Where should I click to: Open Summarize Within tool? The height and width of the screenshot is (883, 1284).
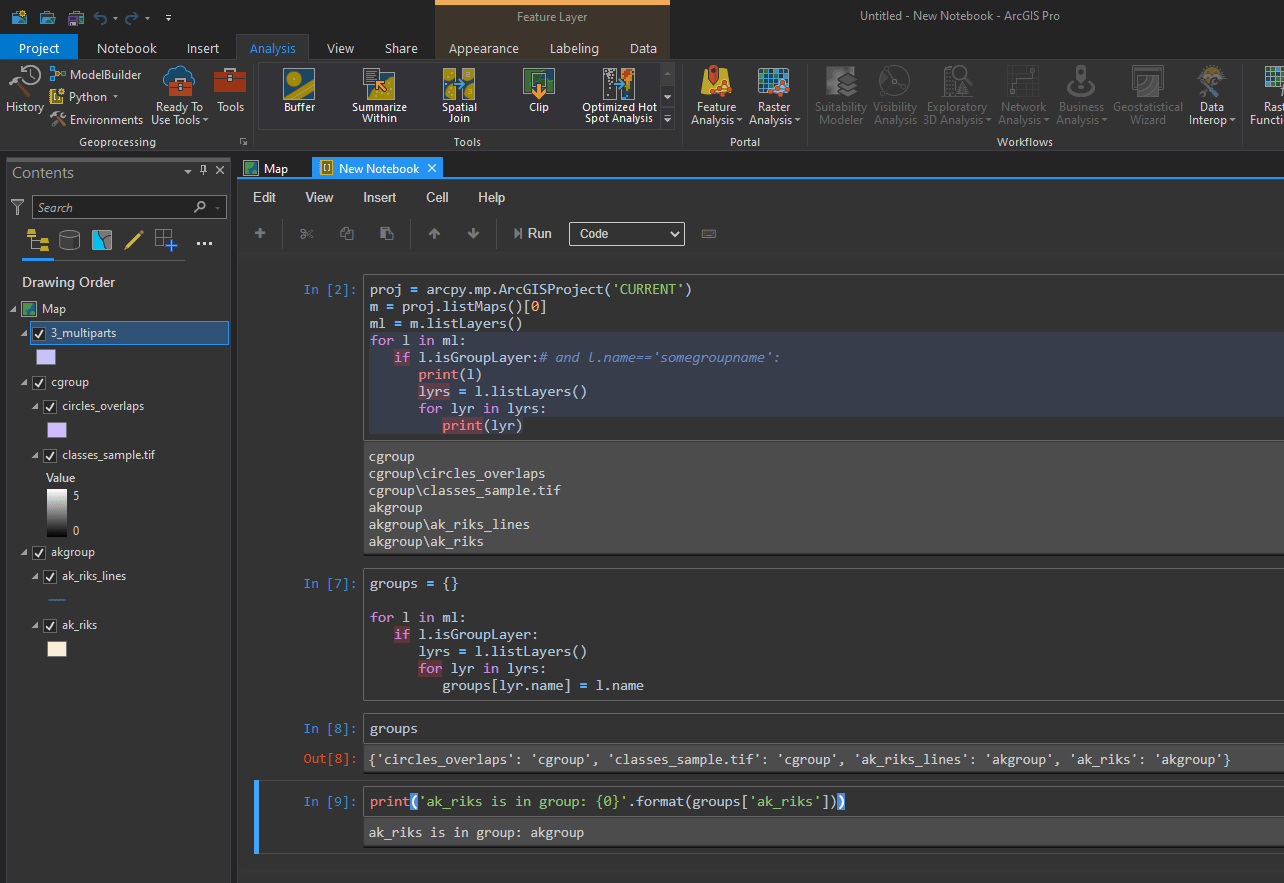coord(379,91)
